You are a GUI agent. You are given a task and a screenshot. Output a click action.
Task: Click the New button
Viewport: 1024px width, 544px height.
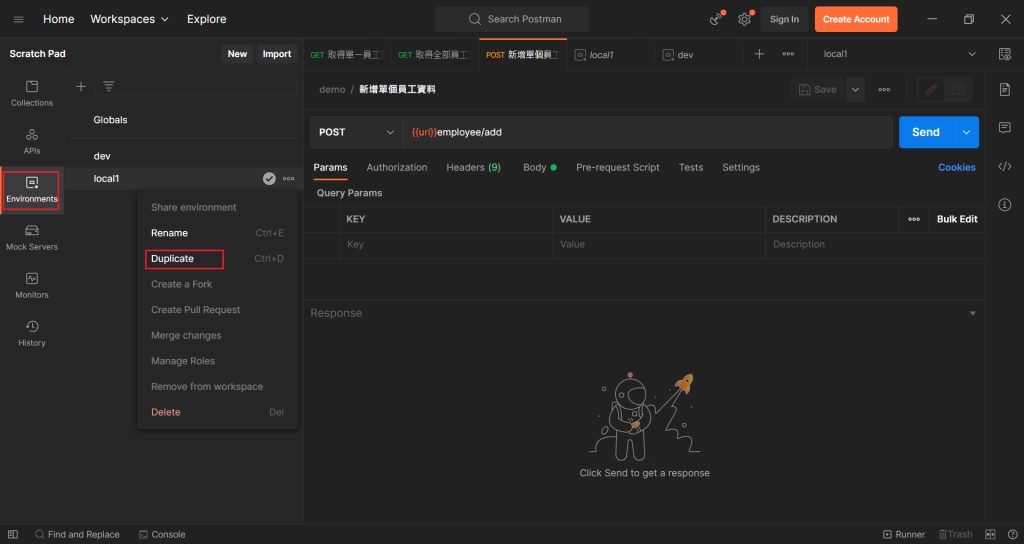click(x=237, y=54)
